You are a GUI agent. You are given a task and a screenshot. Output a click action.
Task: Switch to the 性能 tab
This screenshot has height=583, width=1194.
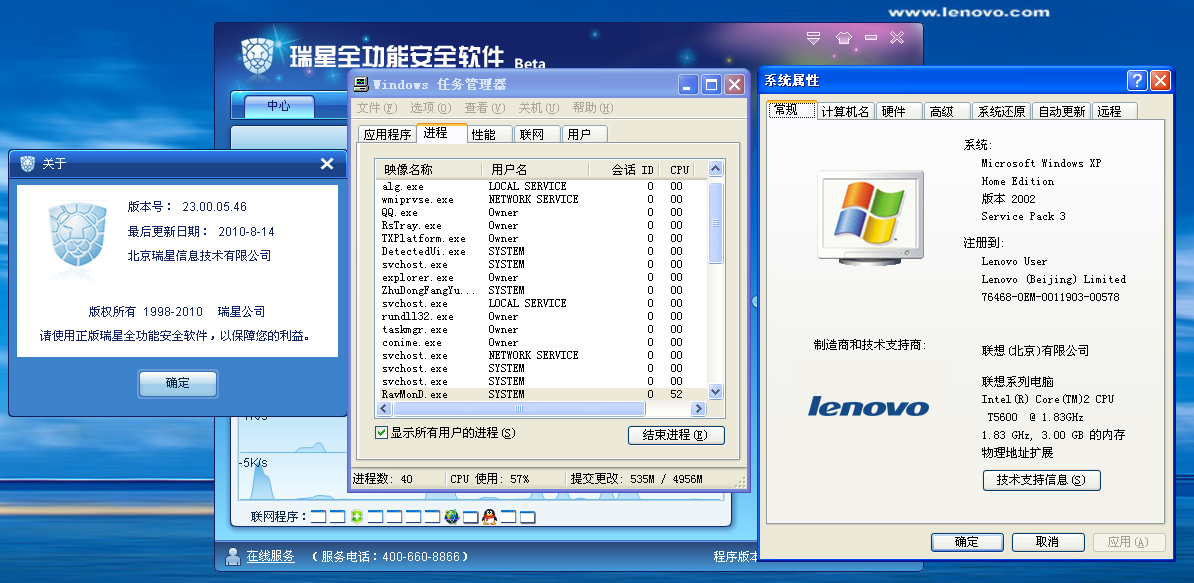click(490, 135)
